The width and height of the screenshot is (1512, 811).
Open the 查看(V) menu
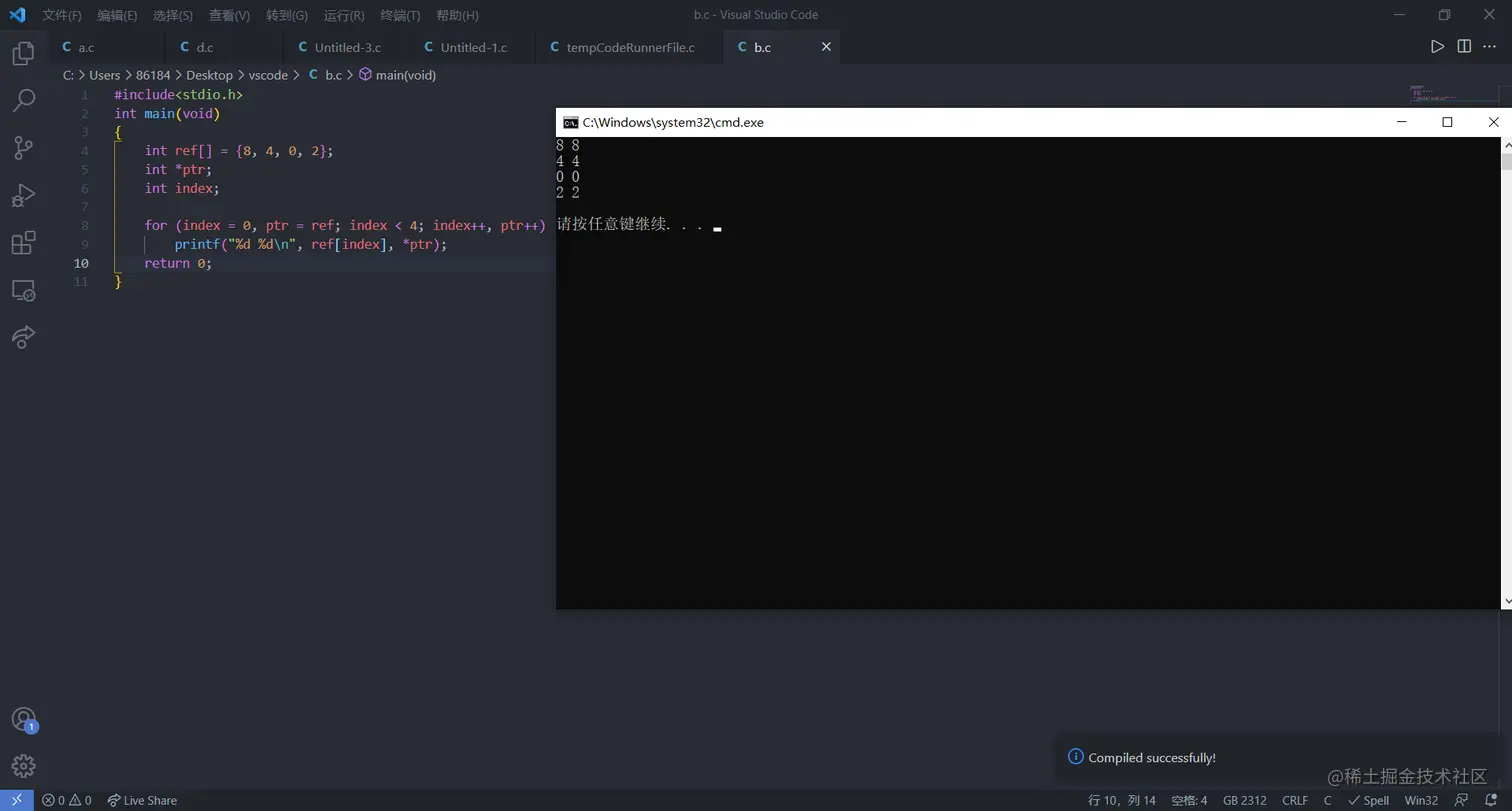(x=229, y=15)
